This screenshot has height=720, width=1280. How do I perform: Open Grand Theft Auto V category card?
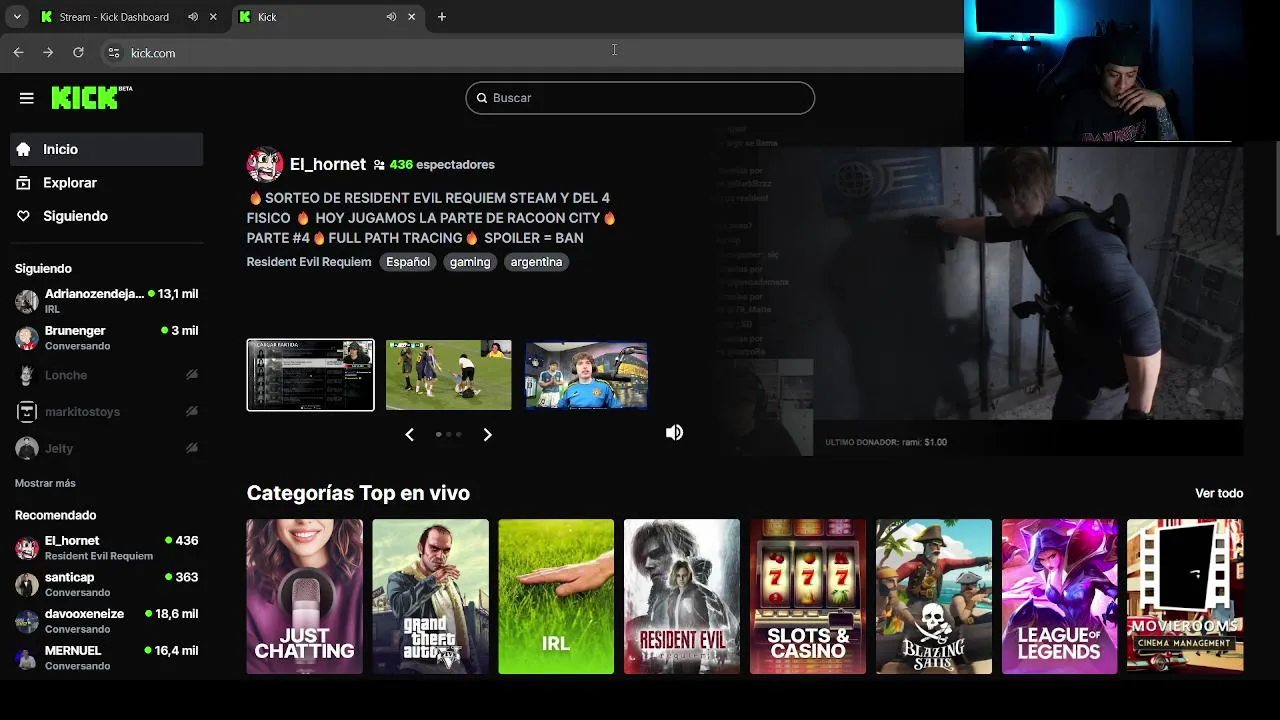click(x=431, y=596)
